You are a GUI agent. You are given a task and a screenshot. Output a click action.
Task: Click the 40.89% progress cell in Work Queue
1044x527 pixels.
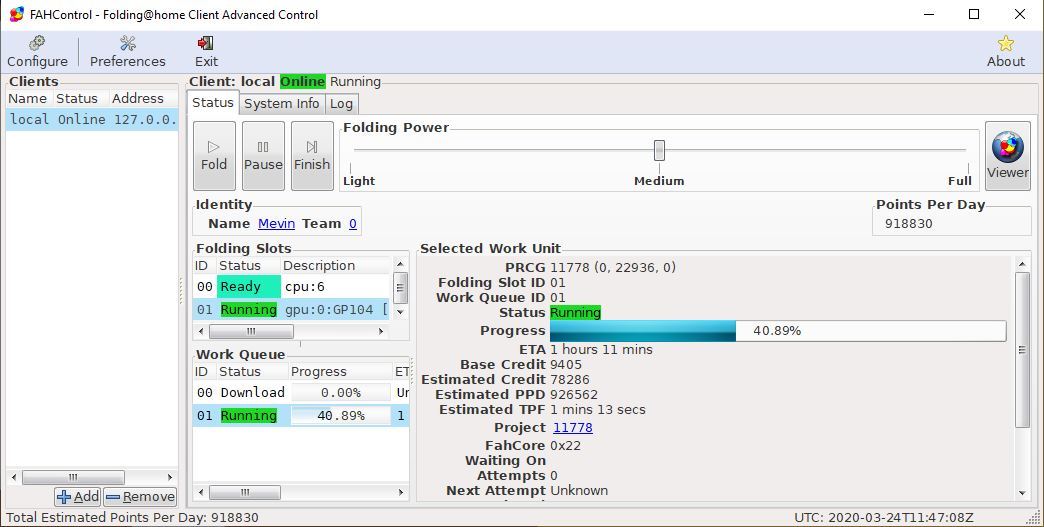(x=341, y=416)
